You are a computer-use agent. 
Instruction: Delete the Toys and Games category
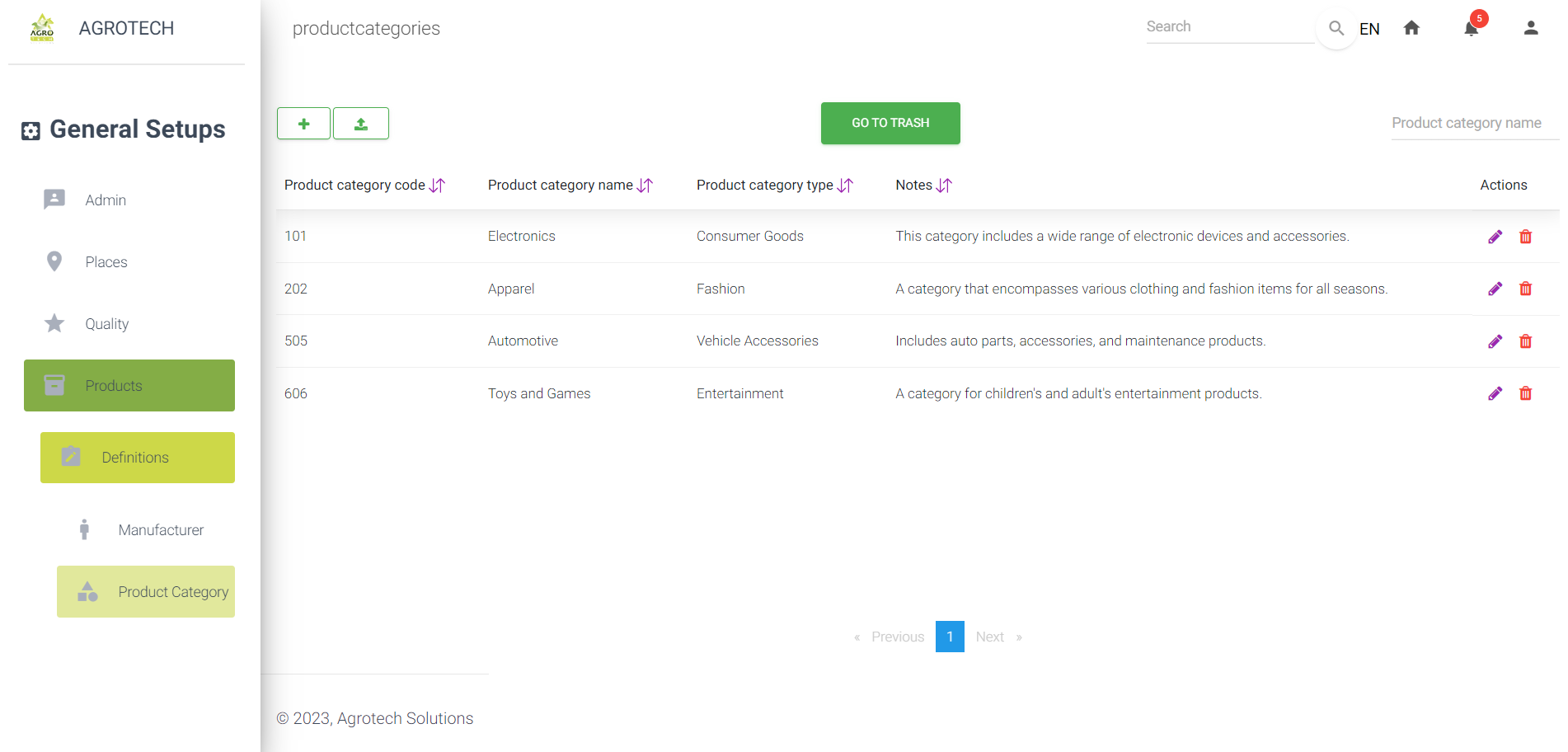[x=1525, y=393]
